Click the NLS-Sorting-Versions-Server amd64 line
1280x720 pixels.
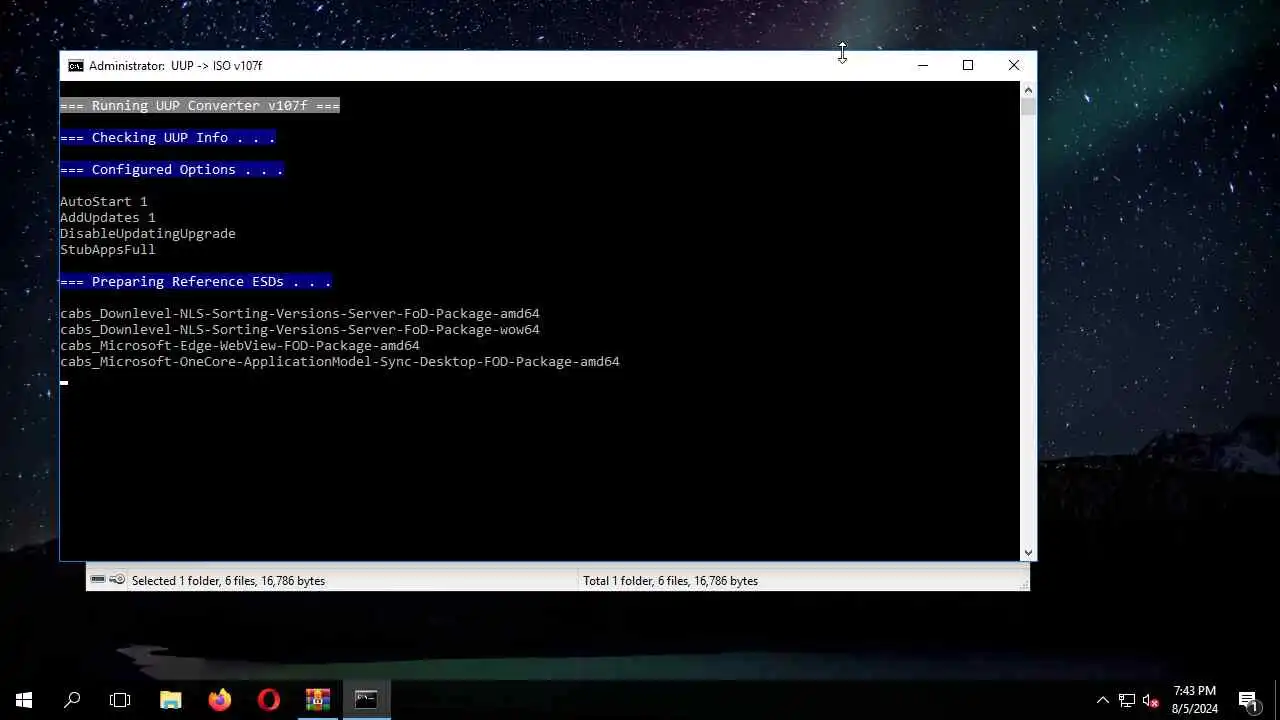(300, 314)
